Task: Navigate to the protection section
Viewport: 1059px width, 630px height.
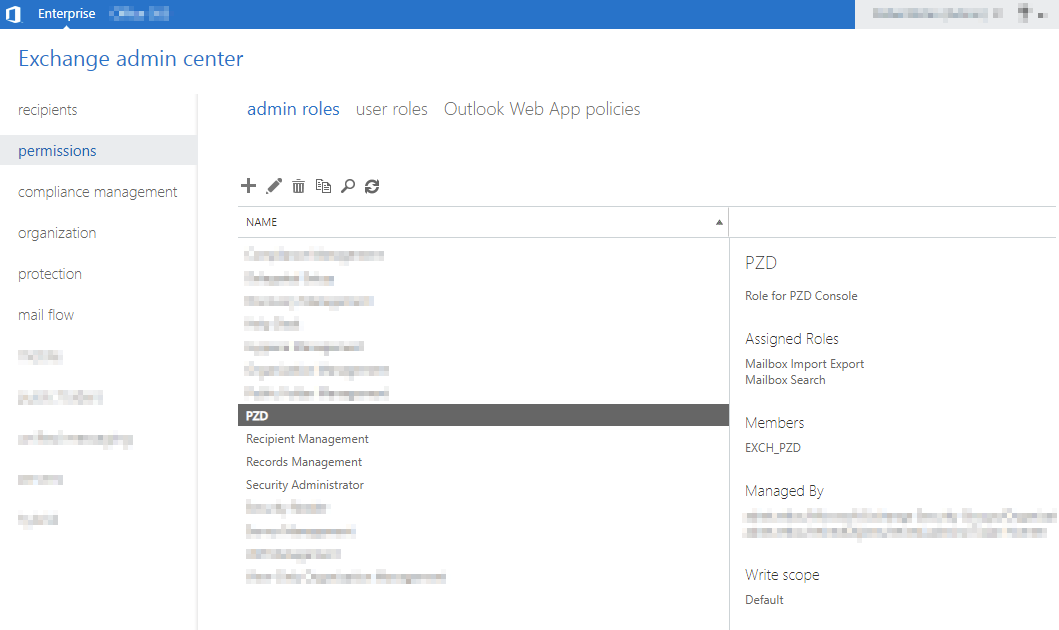Action: [50, 274]
